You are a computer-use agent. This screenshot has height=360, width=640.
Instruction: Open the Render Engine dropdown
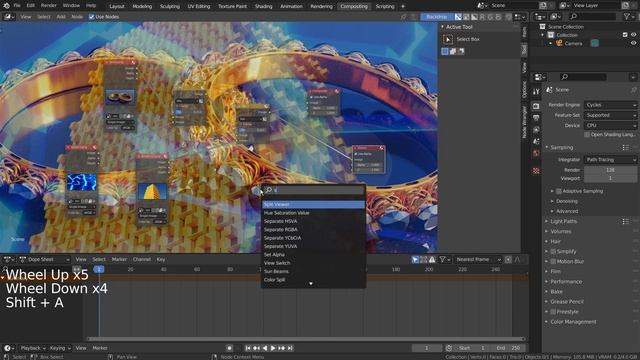611,105
